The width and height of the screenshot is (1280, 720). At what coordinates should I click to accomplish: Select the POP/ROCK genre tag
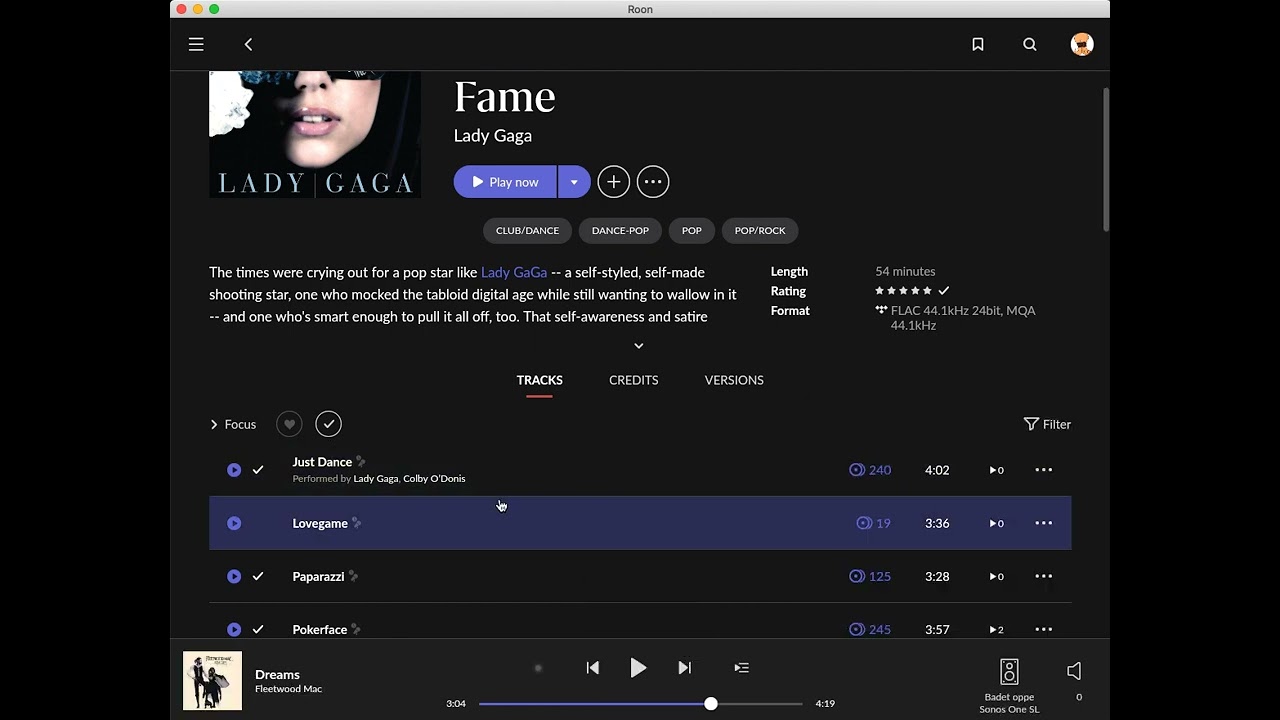point(760,231)
